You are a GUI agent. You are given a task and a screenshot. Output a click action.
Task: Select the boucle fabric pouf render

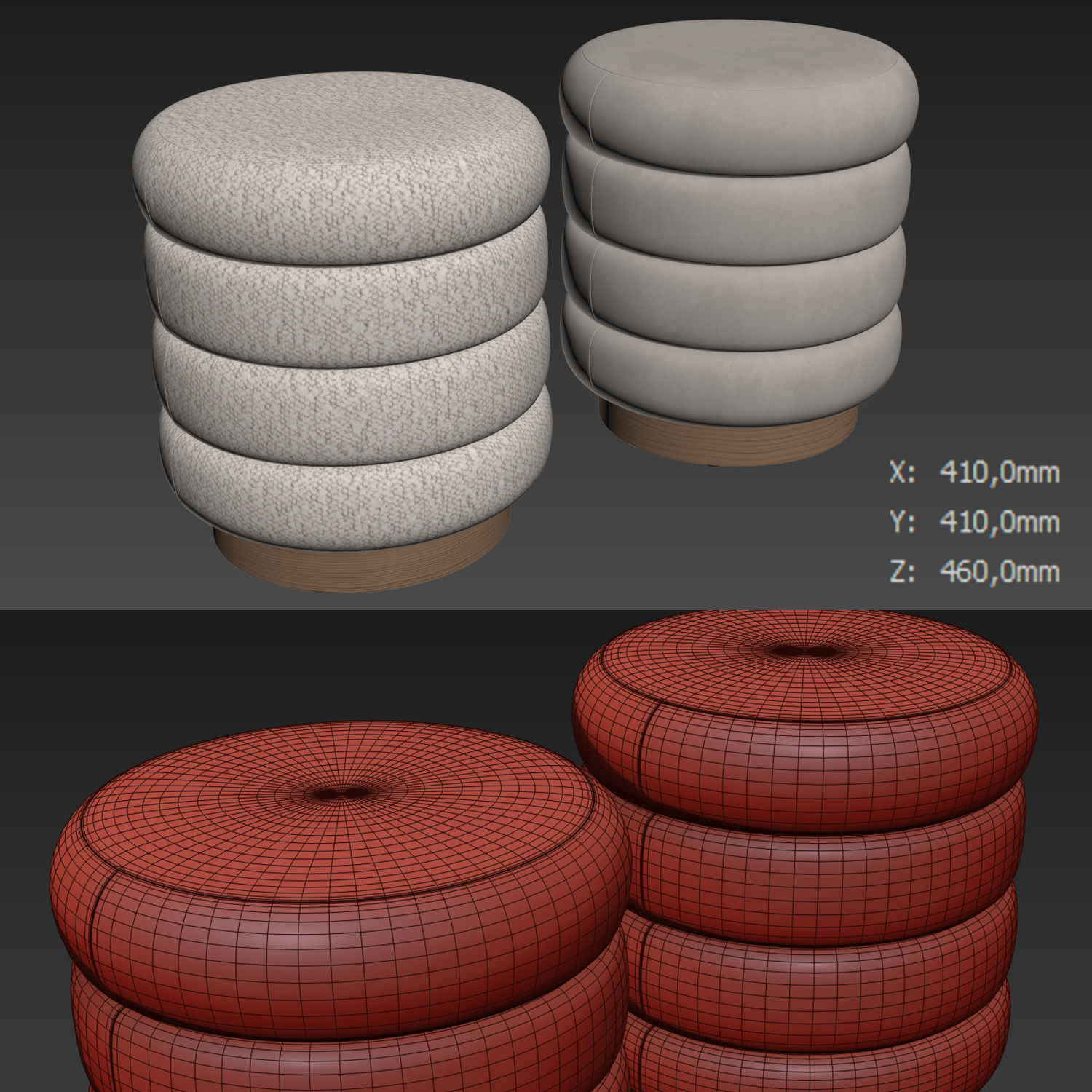(342, 331)
